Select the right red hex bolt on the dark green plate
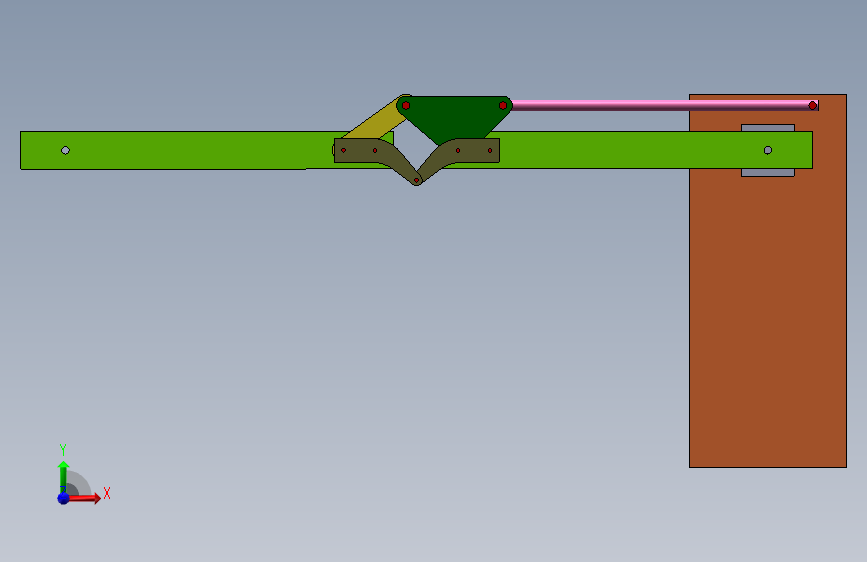Image resolution: width=867 pixels, height=562 pixels. pyautogui.click(x=503, y=105)
